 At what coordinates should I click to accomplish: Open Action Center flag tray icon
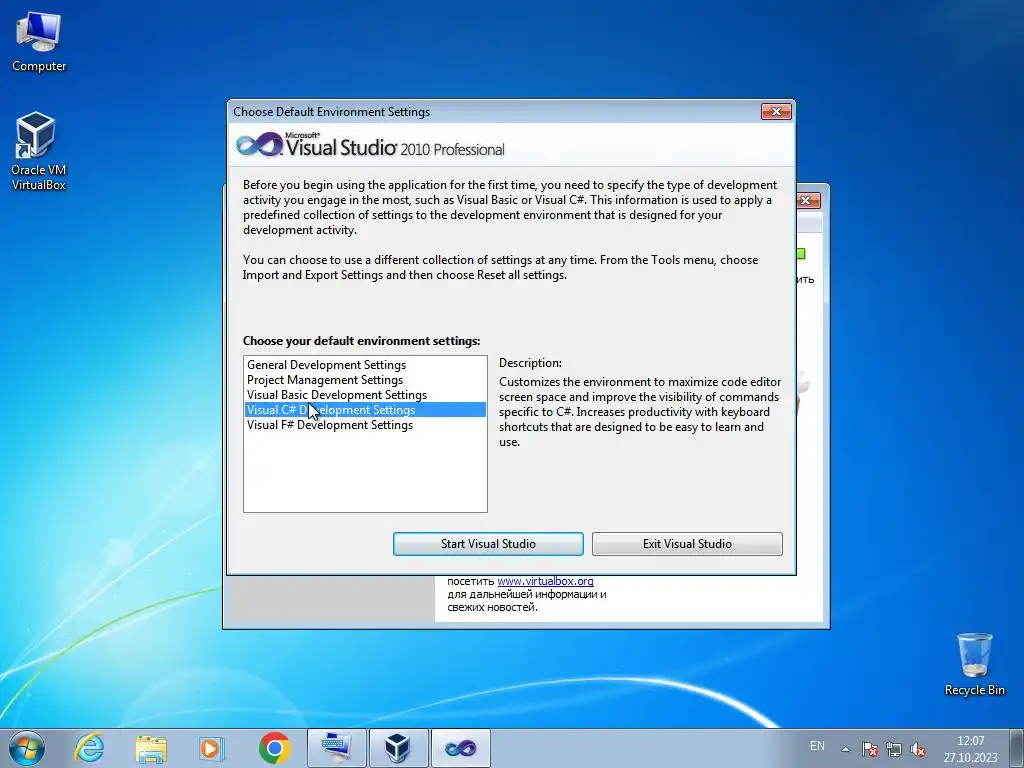click(x=869, y=749)
